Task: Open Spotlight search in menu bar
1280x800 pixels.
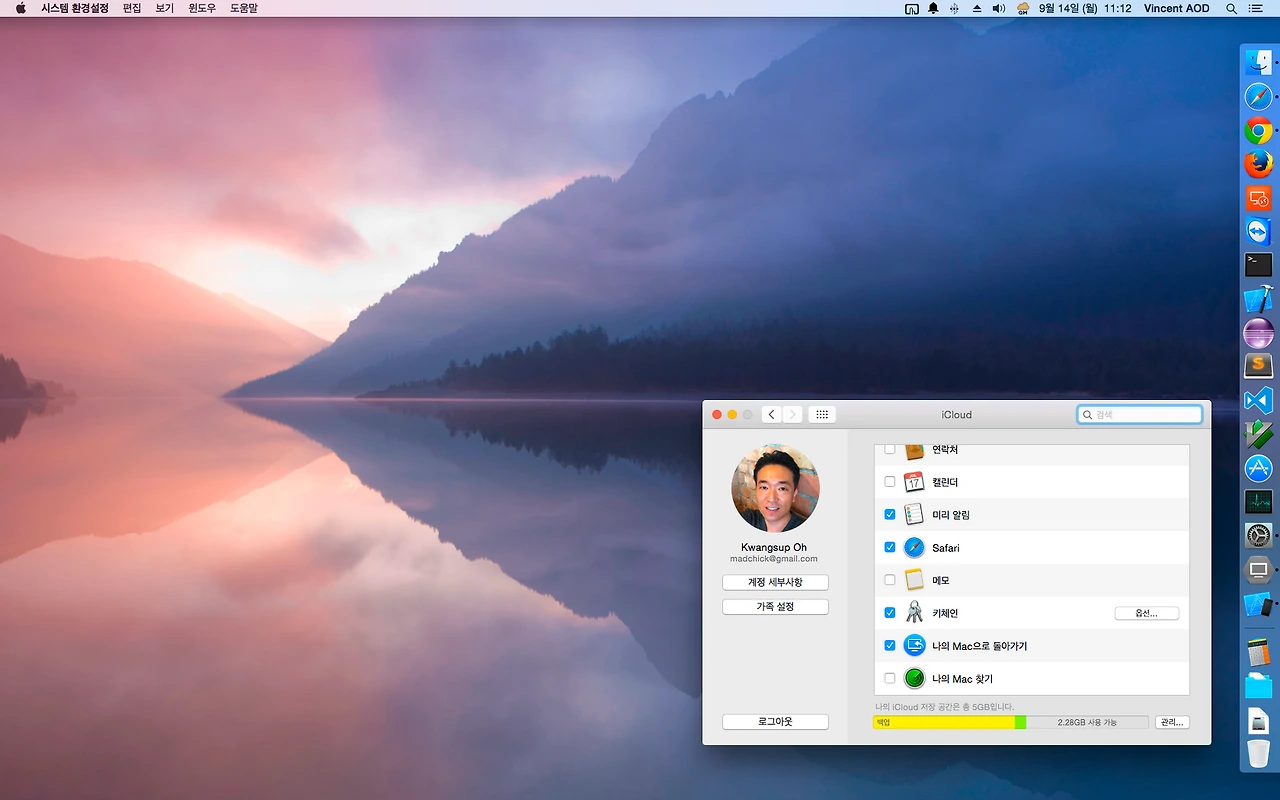Action: point(1231,8)
